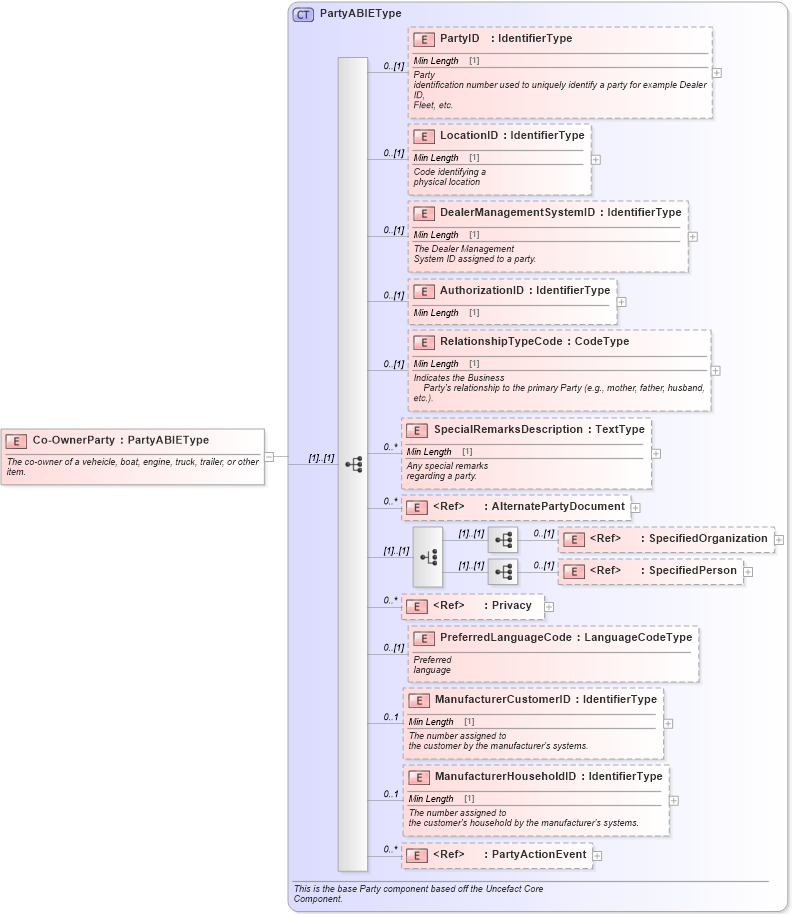
Task: Click SpecialRemarksDescription : TextType label
Action: coord(539,430)
